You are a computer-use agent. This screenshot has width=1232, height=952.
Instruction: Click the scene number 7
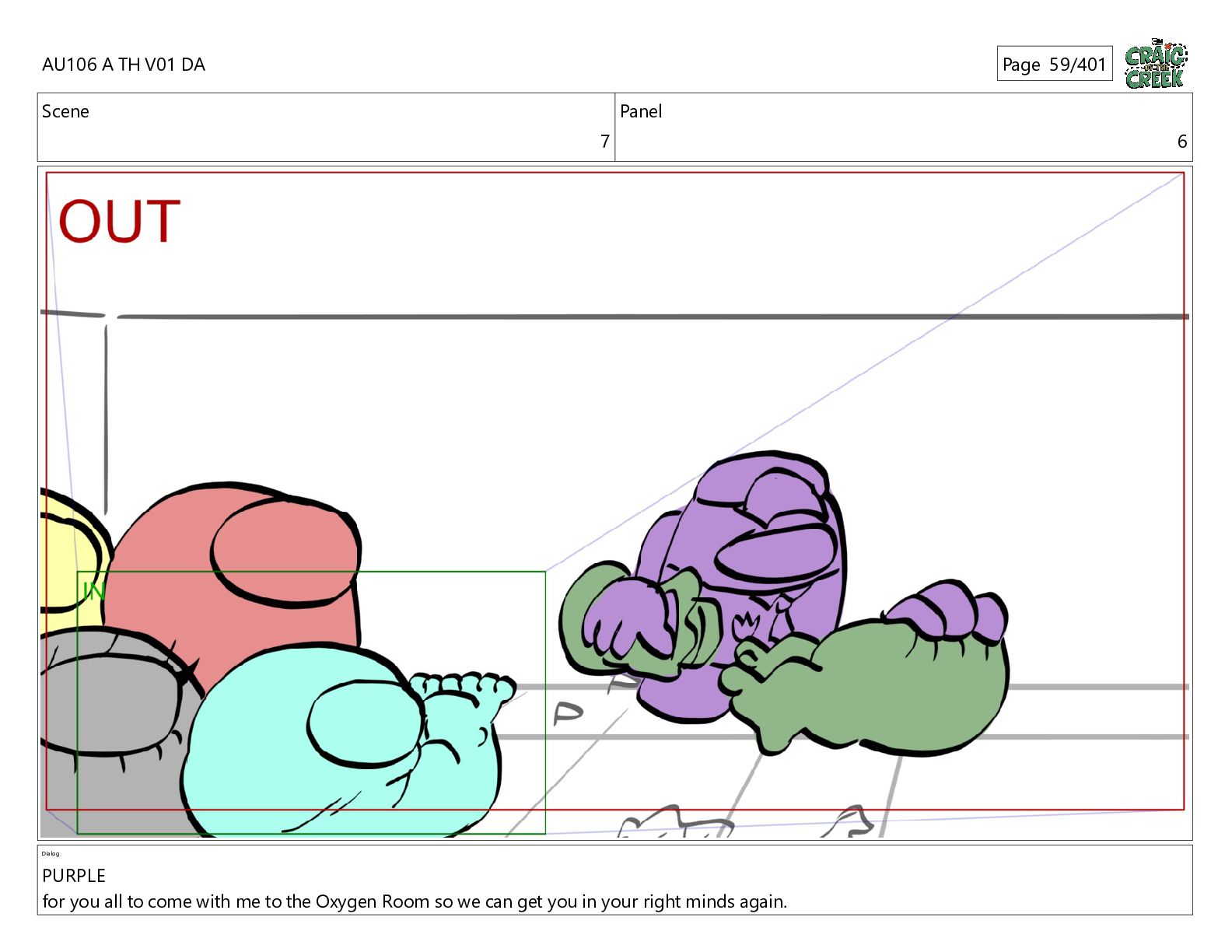(604, 142)
